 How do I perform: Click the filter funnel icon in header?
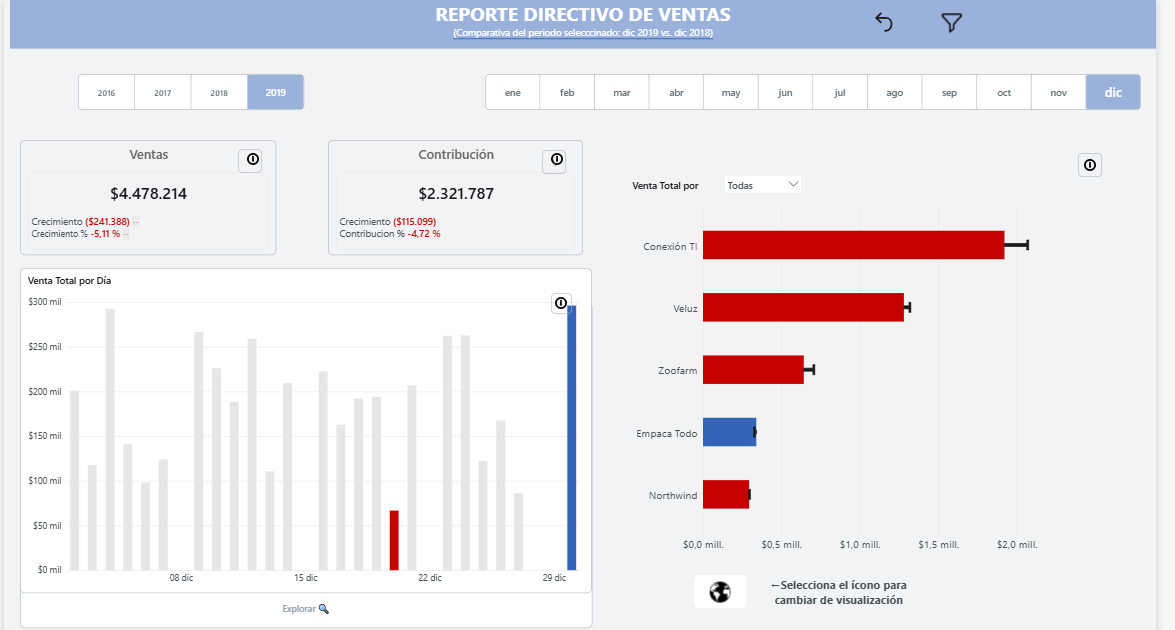pos(951,22)
